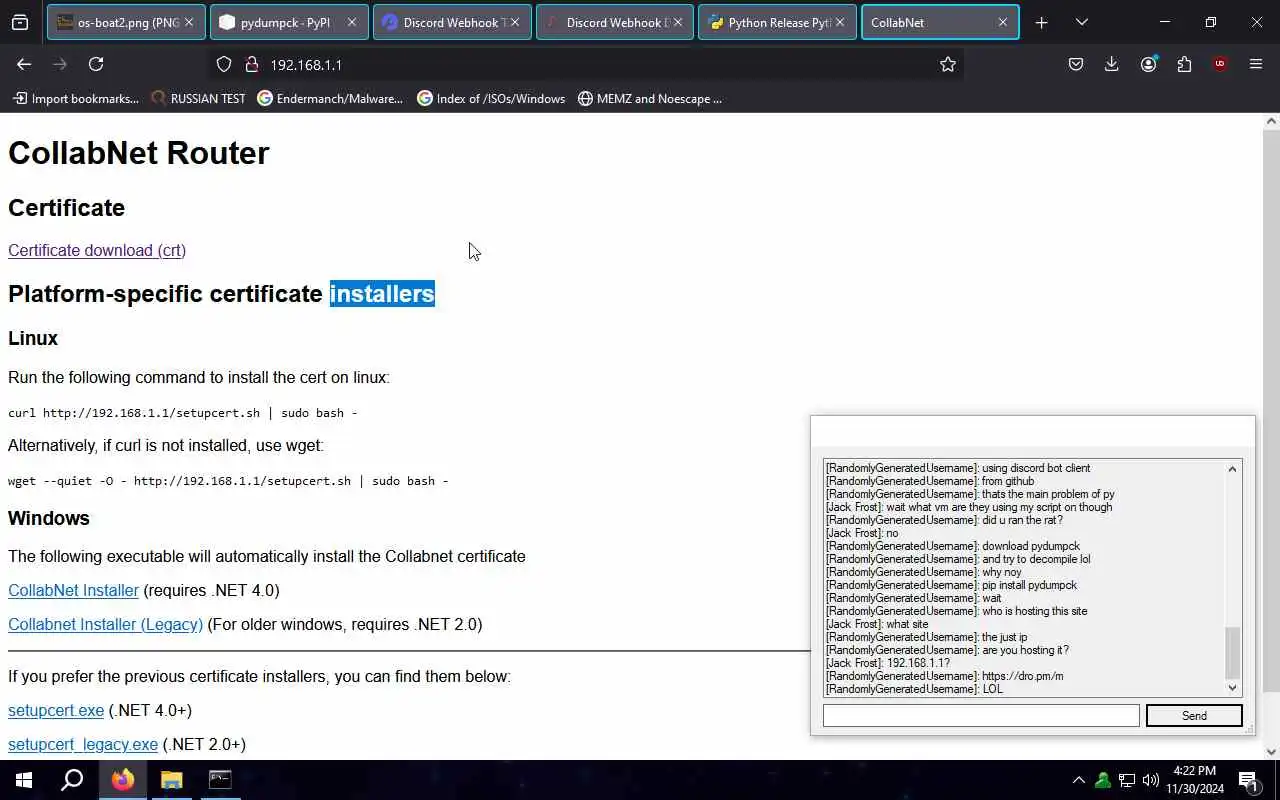
Task: Open MEMZ and Noescape bookmark
Action: [650, 98]
